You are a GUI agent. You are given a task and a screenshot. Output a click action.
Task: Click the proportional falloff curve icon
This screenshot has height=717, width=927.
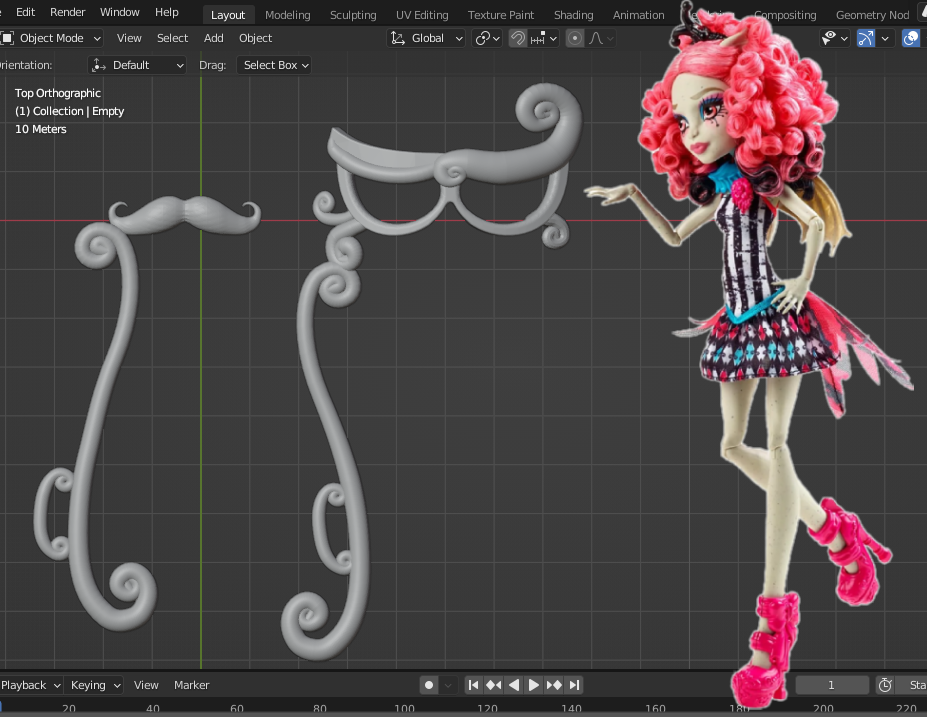click(597, 38)
